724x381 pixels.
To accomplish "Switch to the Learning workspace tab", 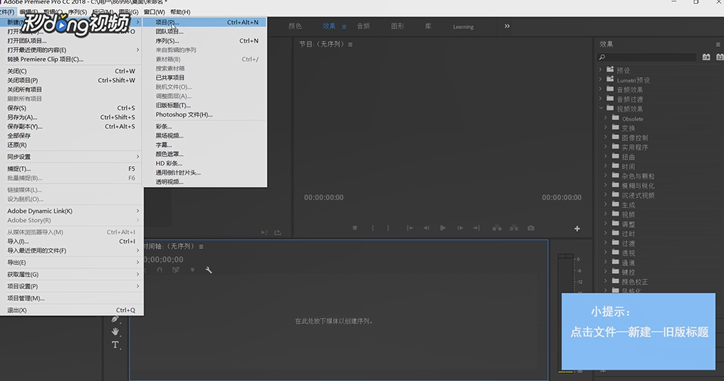I will click(463, 27).
